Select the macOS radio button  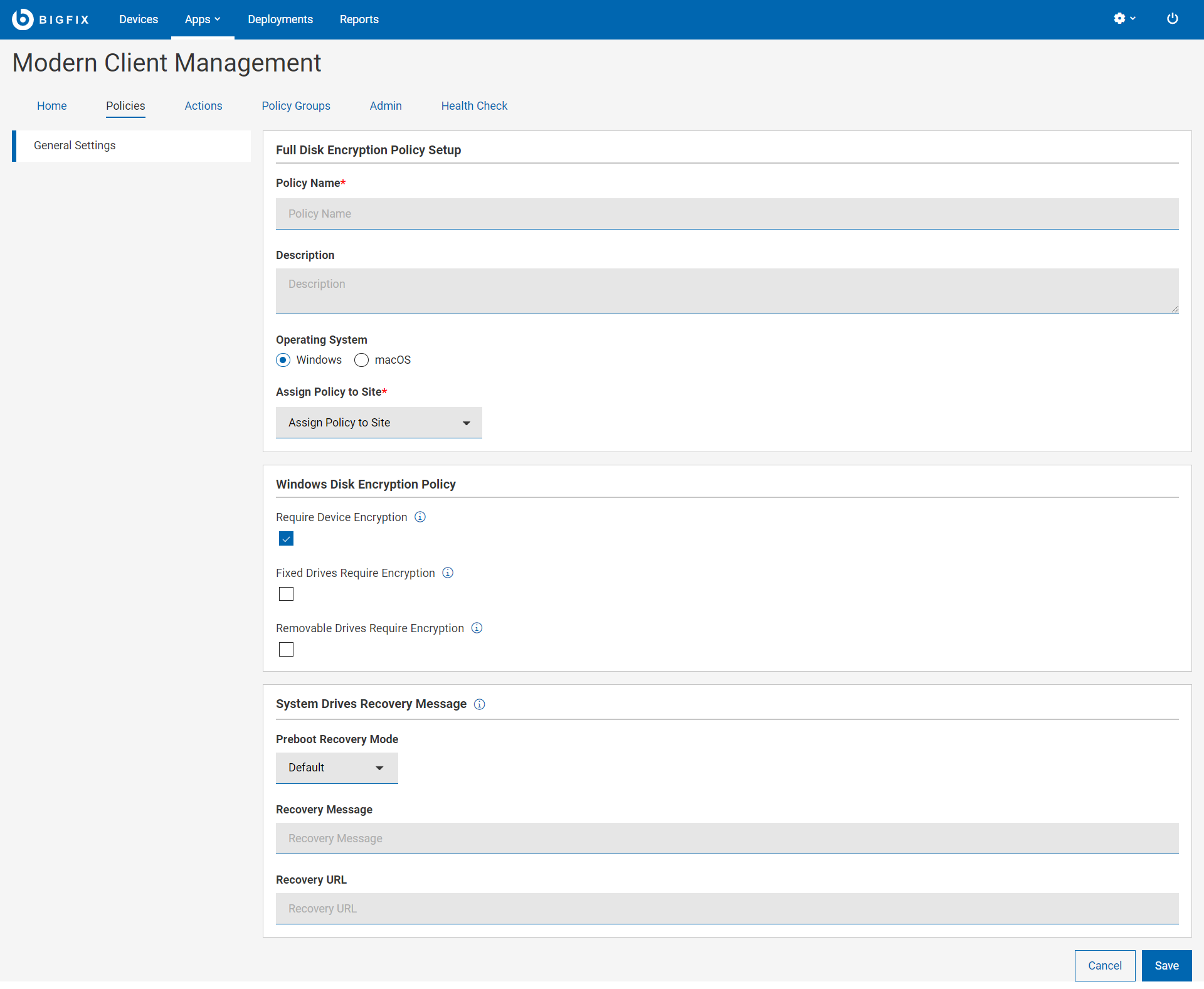(361, 360)
